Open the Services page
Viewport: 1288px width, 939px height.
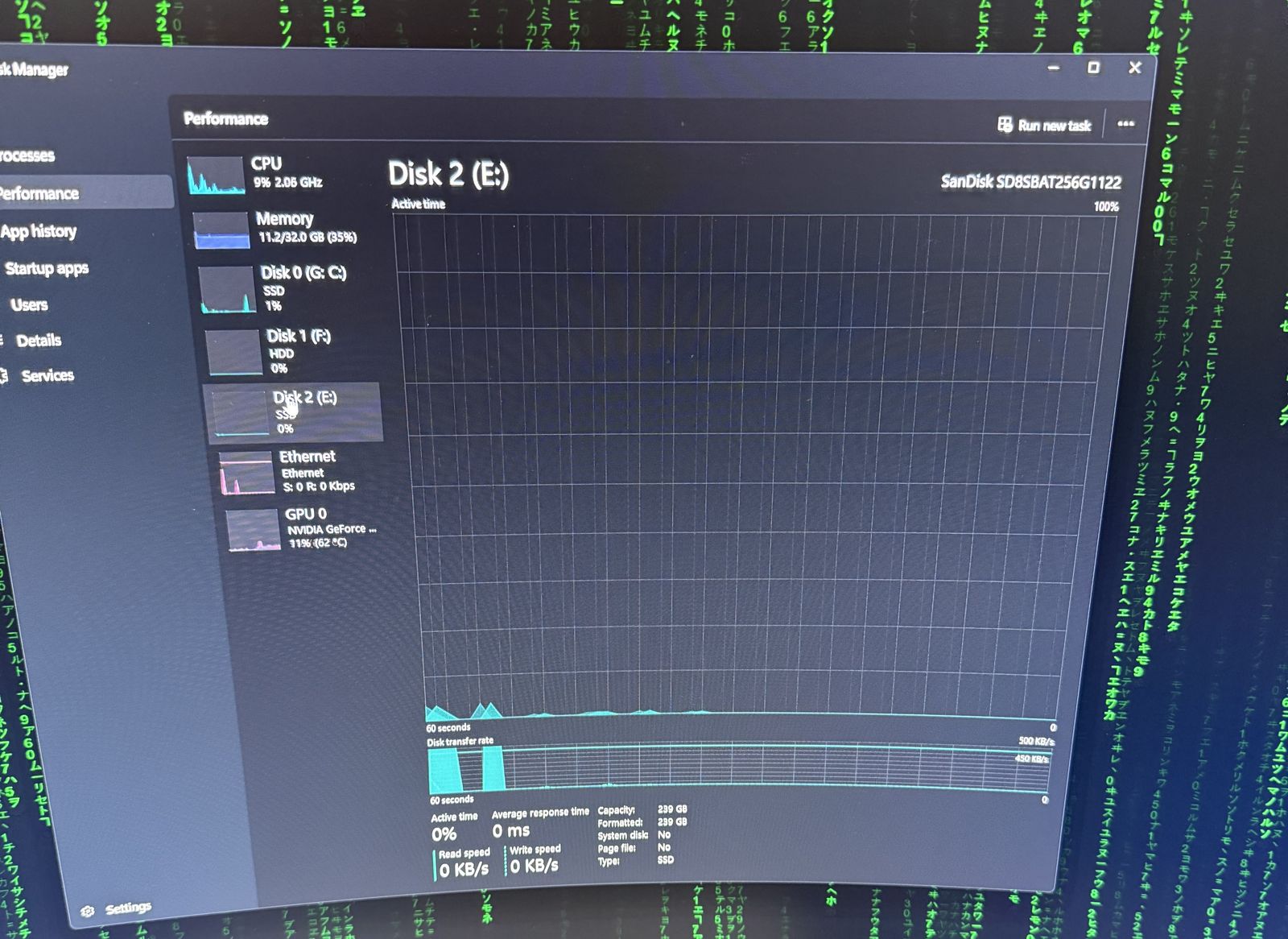[x=47, y=376]
